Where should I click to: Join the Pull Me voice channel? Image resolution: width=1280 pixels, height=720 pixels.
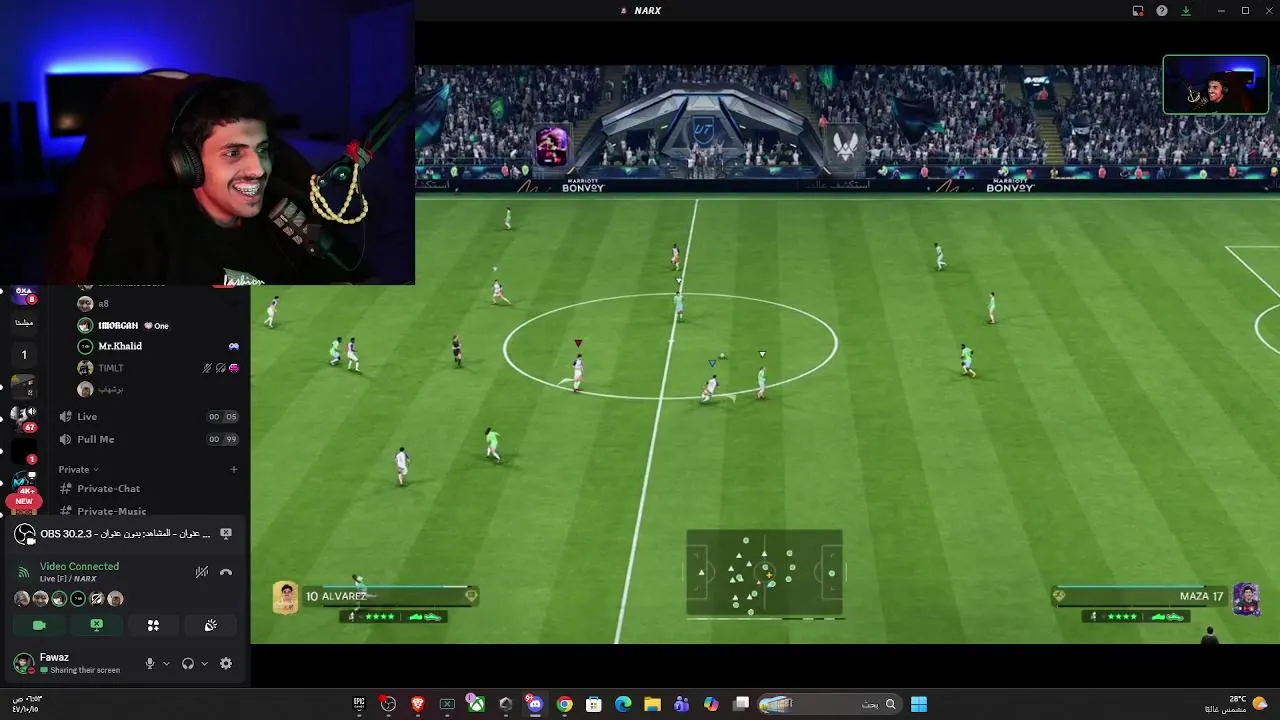(150, 439)
